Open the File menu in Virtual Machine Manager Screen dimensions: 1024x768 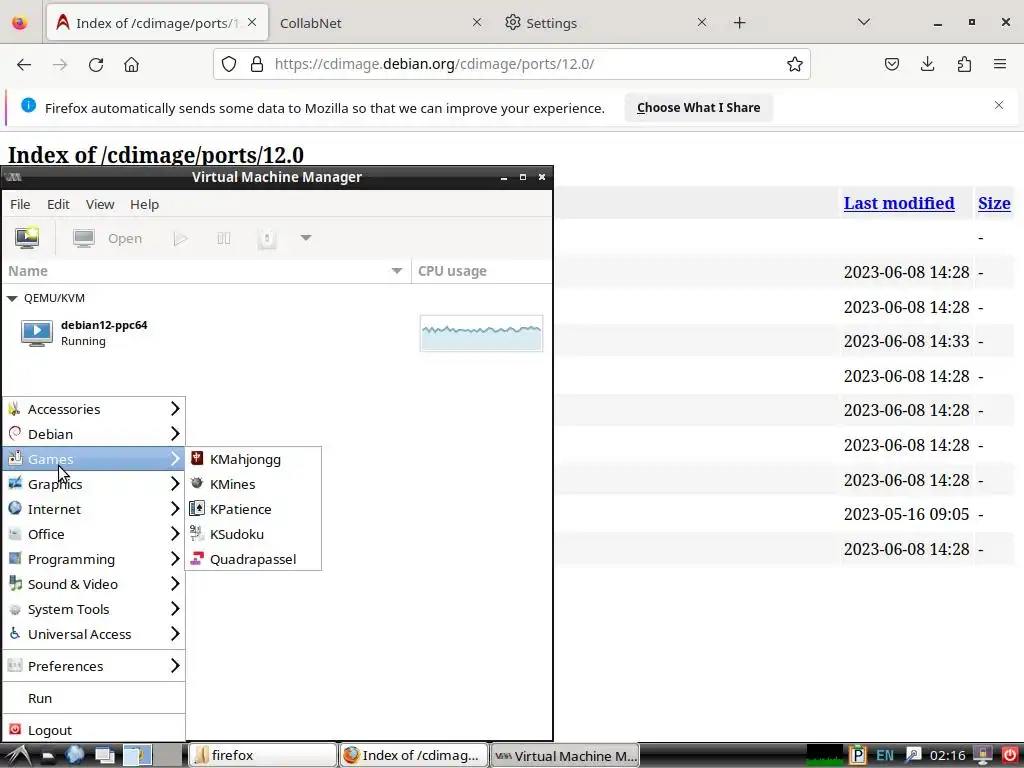tap(20, 204)
